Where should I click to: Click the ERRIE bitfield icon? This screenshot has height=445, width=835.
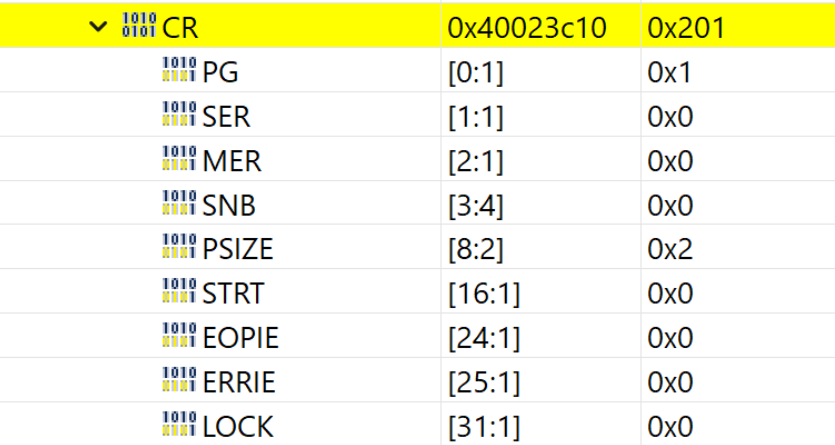tap(179, 382)
